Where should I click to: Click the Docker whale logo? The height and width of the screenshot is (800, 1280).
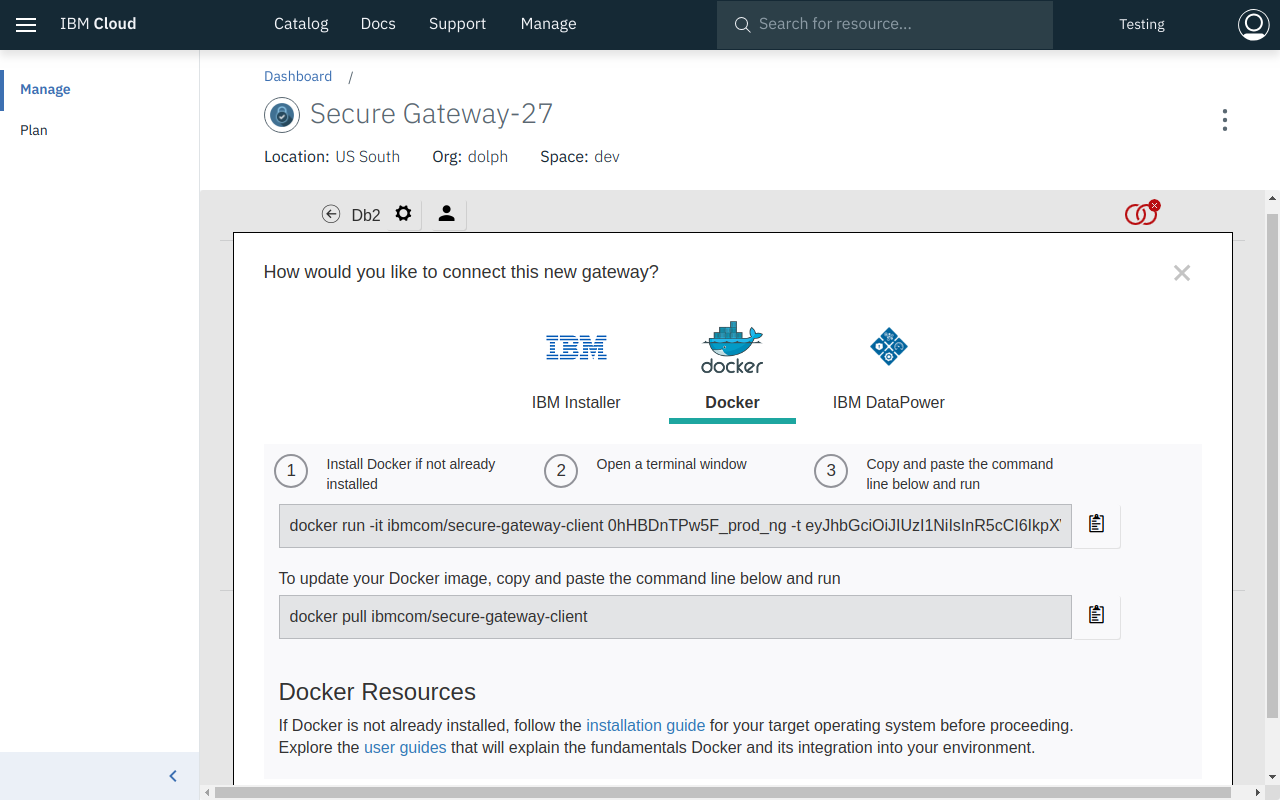(732, 347)
